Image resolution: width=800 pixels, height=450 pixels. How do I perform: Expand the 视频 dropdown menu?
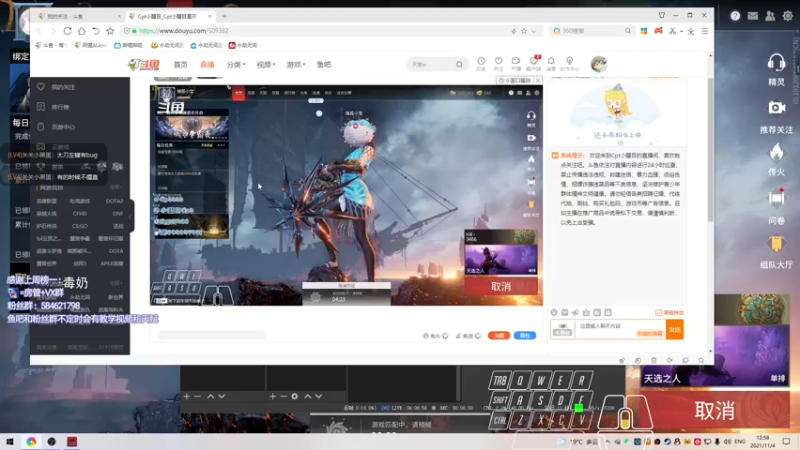[266, 65]
